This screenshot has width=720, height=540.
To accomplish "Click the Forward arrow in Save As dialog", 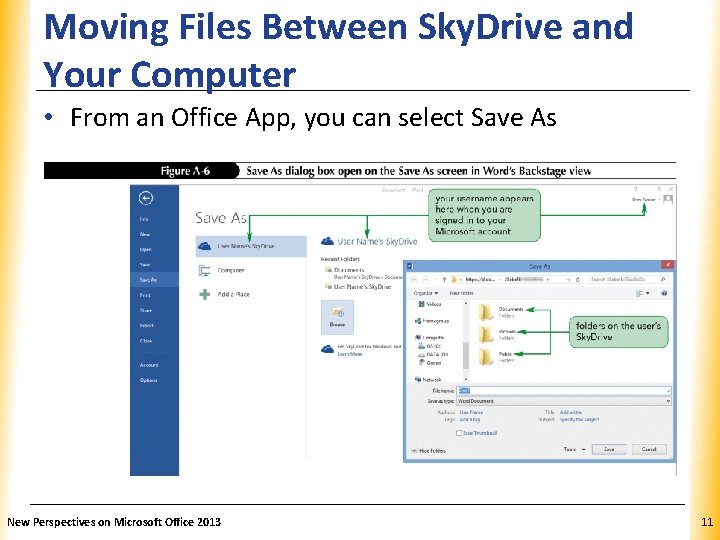I will pyautogui.click(x=425, y=279).
